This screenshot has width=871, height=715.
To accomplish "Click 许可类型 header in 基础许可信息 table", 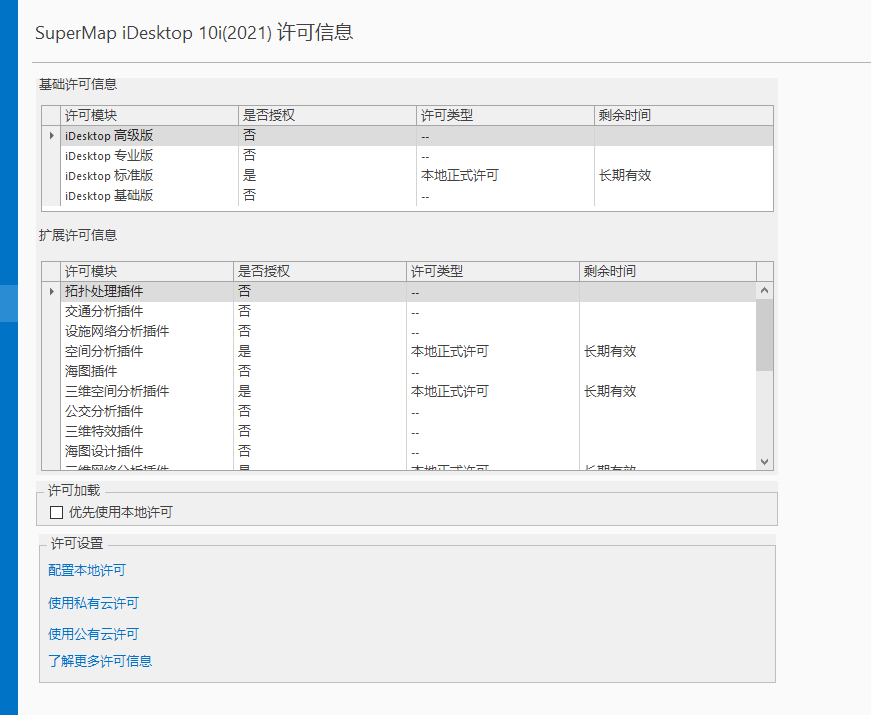I will click(505, 116).
